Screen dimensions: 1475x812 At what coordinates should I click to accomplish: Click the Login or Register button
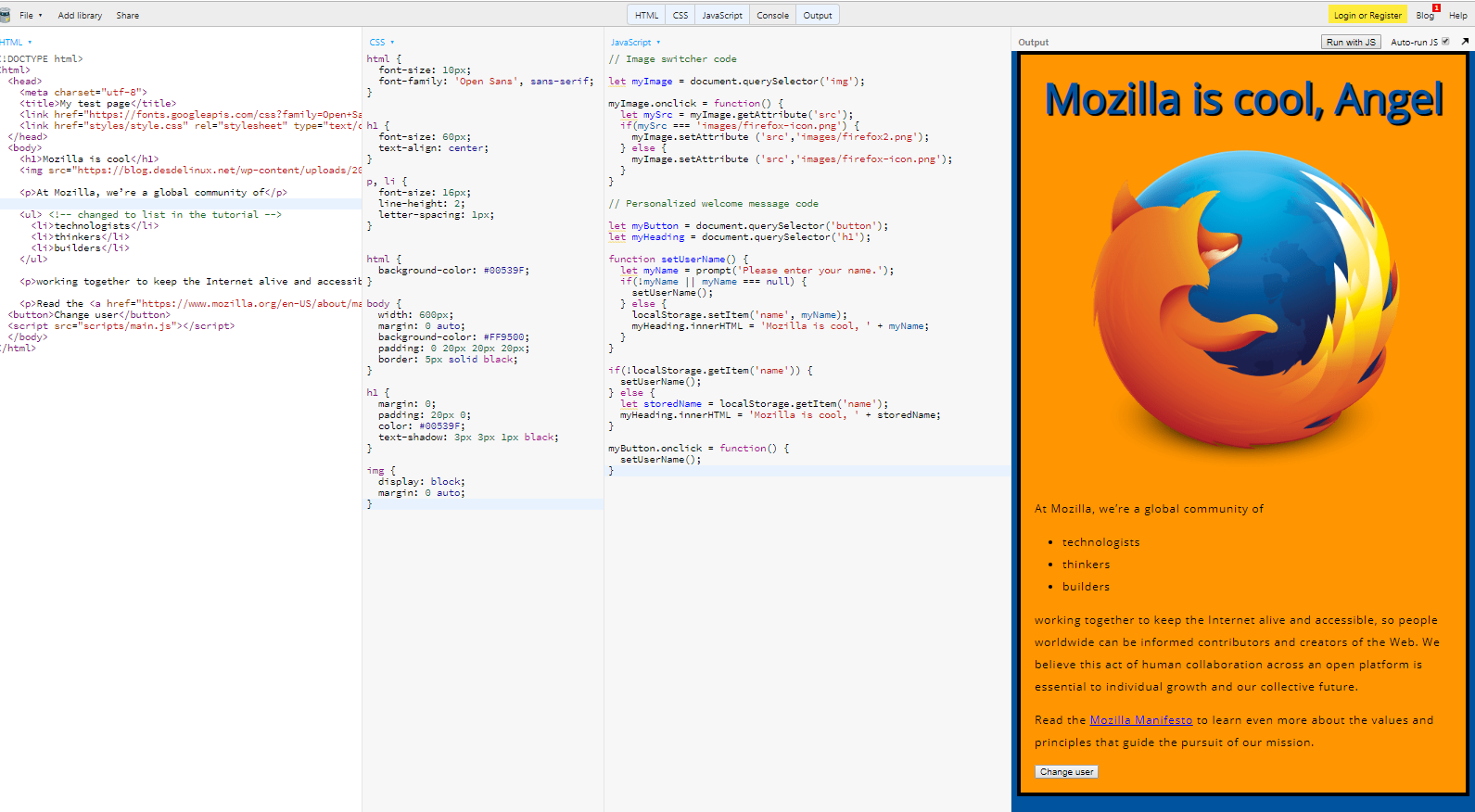(x=1367, y=15)
